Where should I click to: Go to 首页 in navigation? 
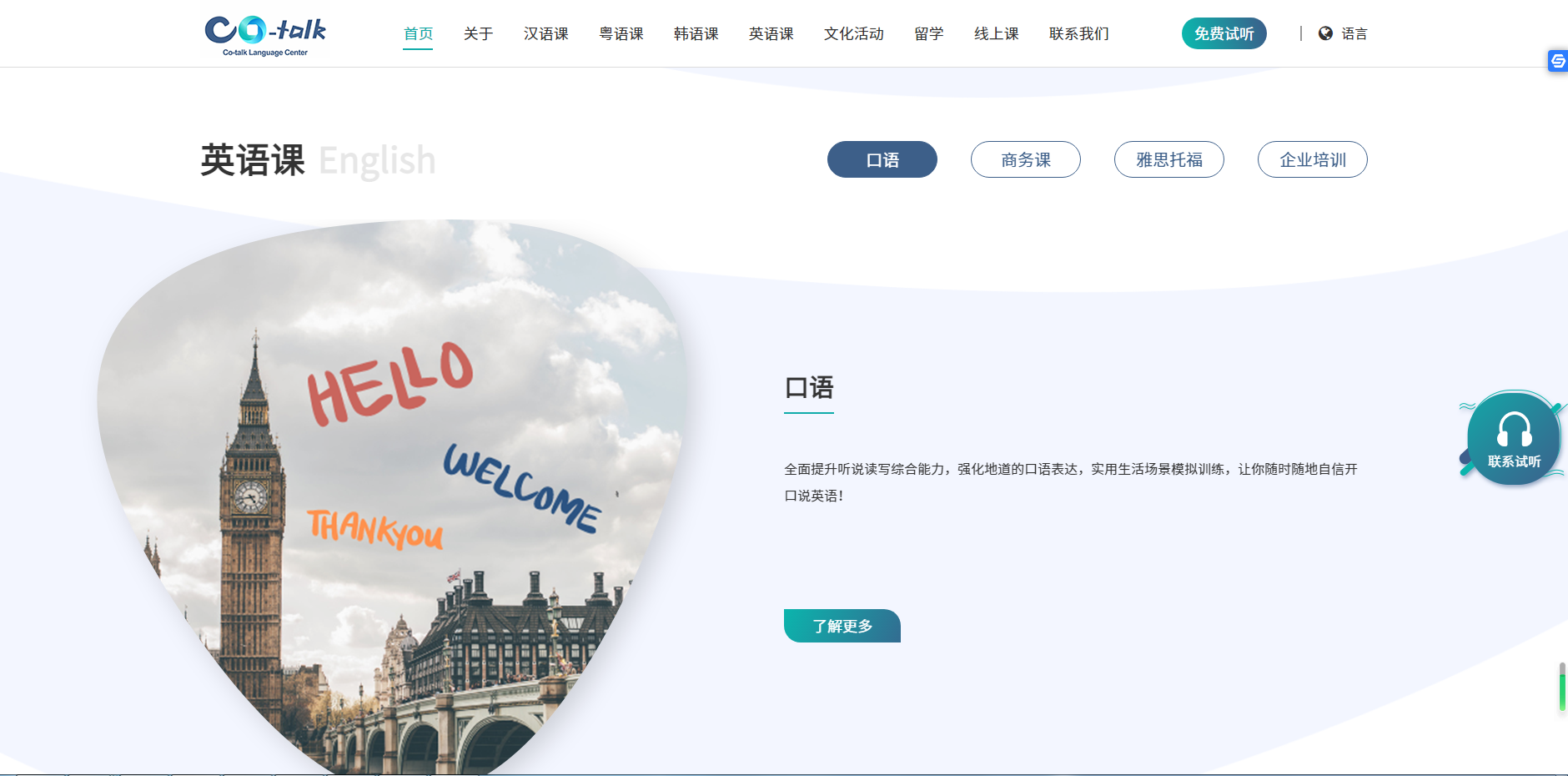[x=418, y=33]
